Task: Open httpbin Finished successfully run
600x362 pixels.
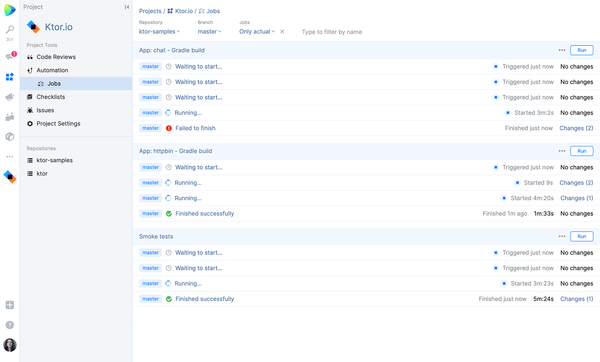Action: tap(205, 214)
